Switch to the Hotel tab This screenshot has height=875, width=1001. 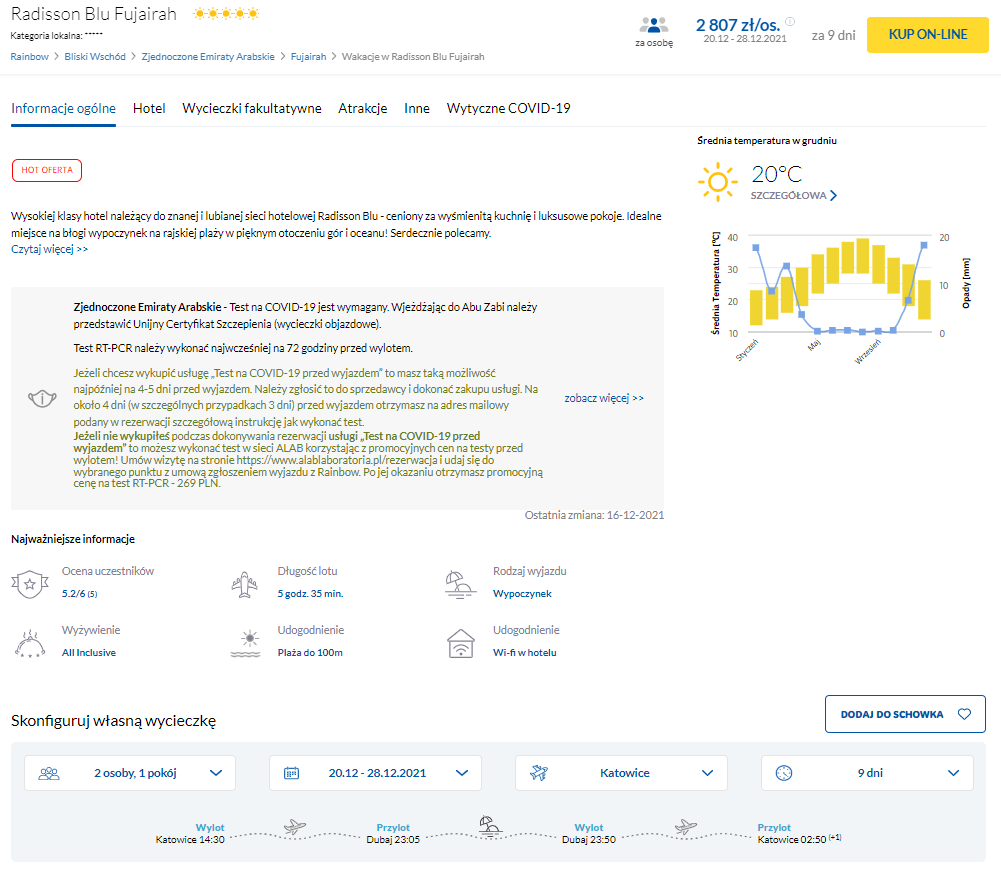[149, 108]
